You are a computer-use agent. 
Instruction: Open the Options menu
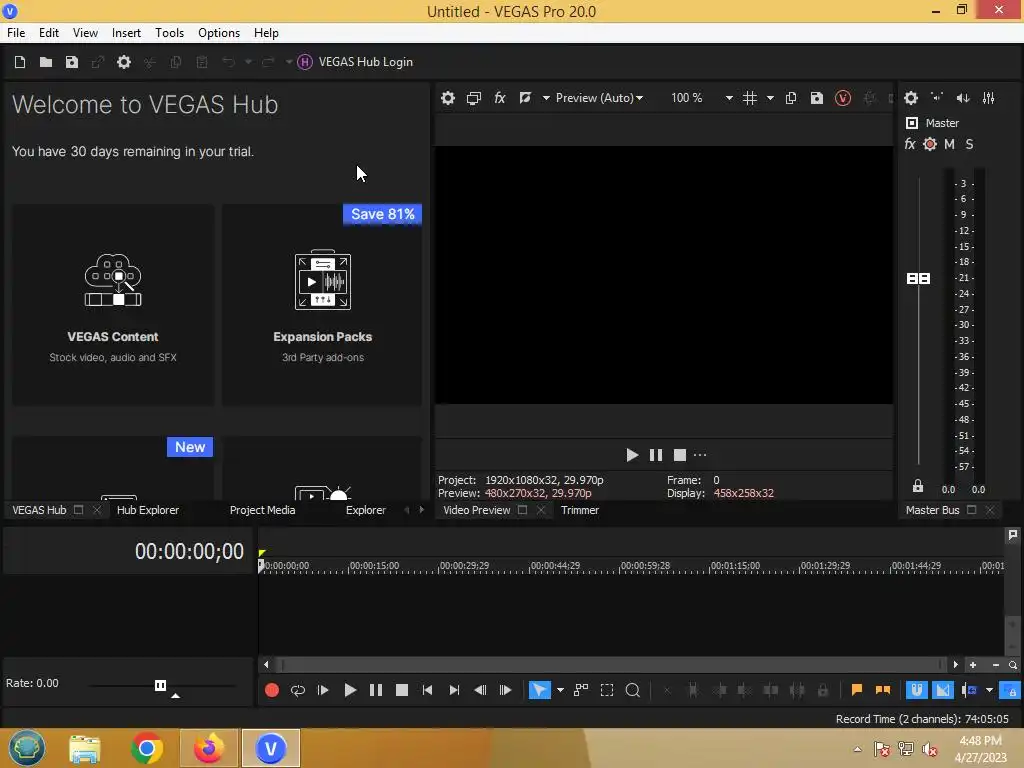click(x=219, y=33)
